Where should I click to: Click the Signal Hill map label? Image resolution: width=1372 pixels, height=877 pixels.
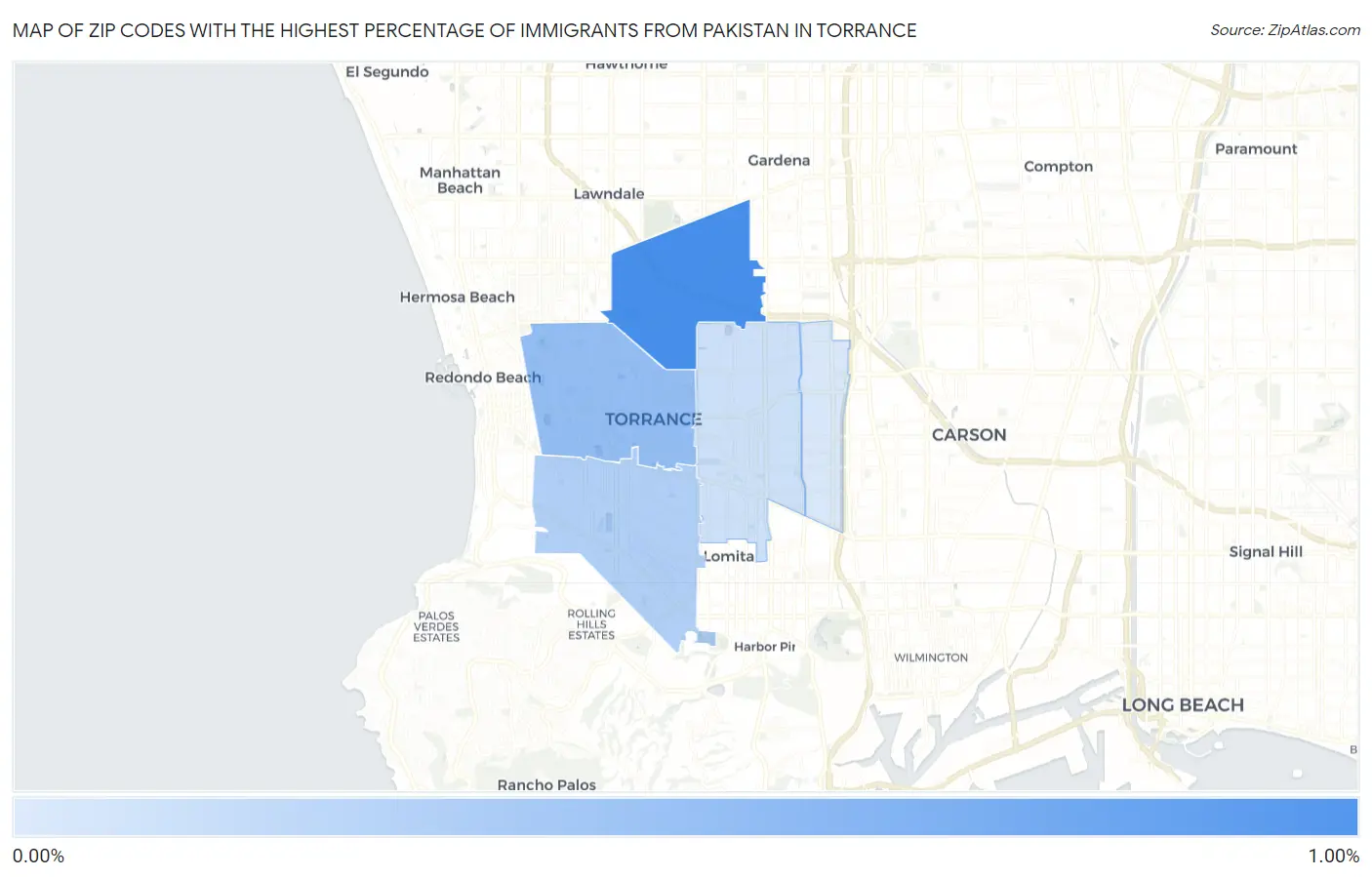click(x=1266, y=552)
